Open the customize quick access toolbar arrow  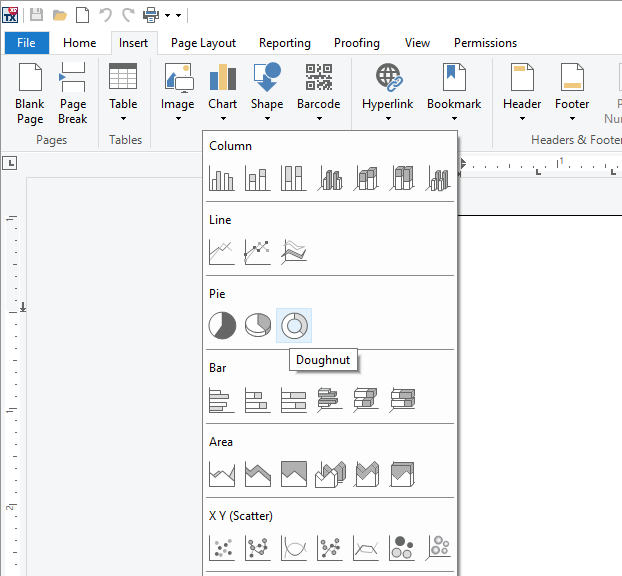[x=179, y=15]
